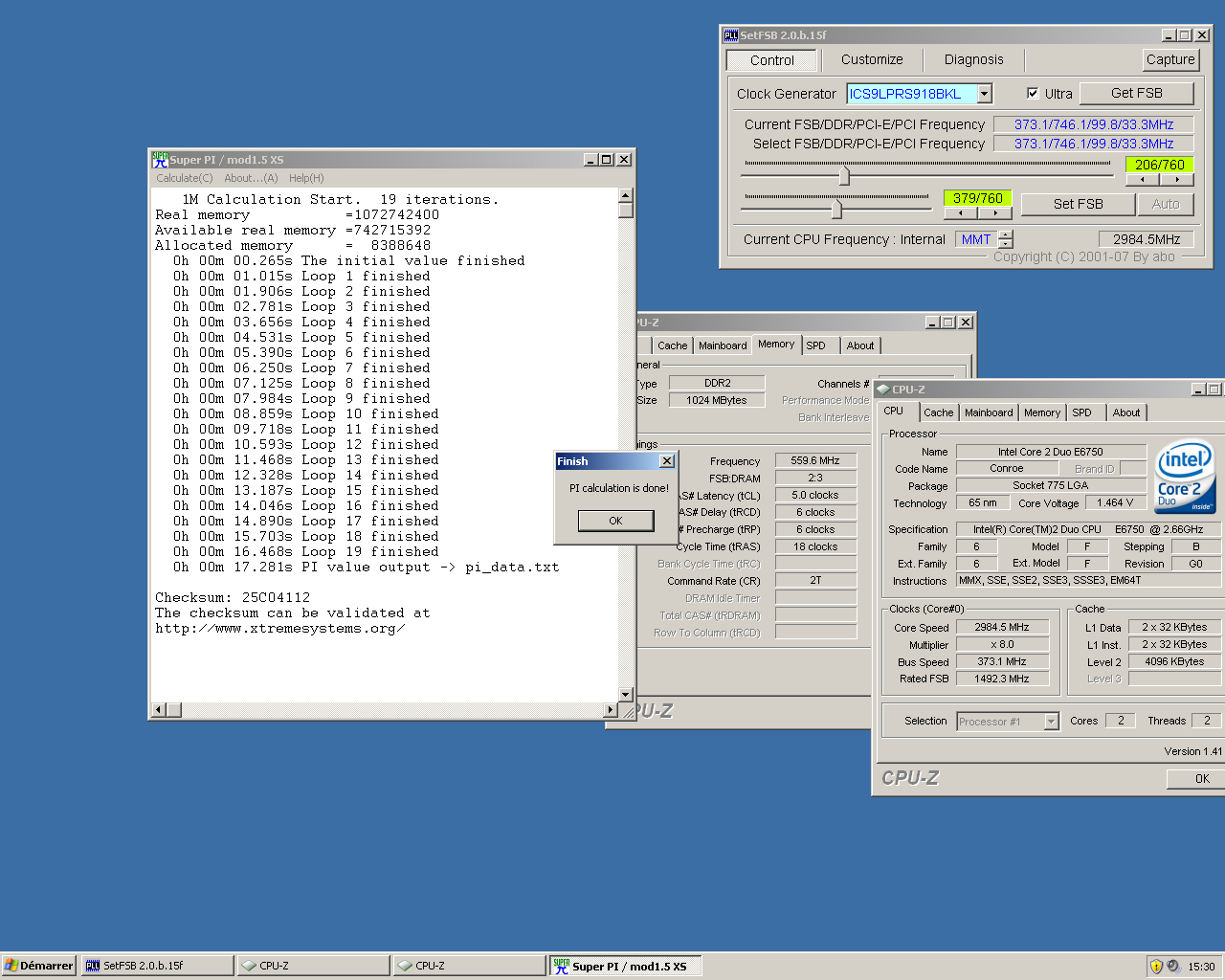Click Super PI horizontal scrollbar right arrow
Screen dimensions: 1225x980
coord(611,709)
